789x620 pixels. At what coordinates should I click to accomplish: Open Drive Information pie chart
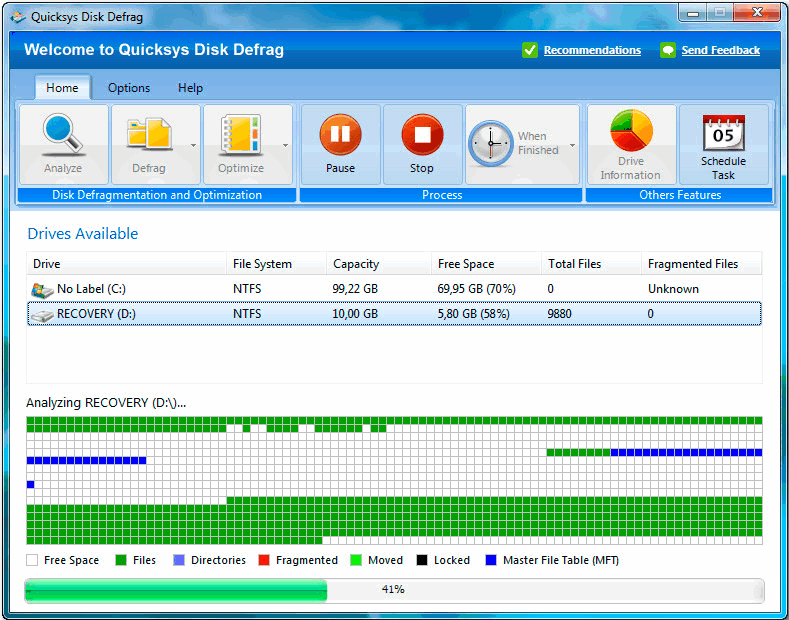631,130
